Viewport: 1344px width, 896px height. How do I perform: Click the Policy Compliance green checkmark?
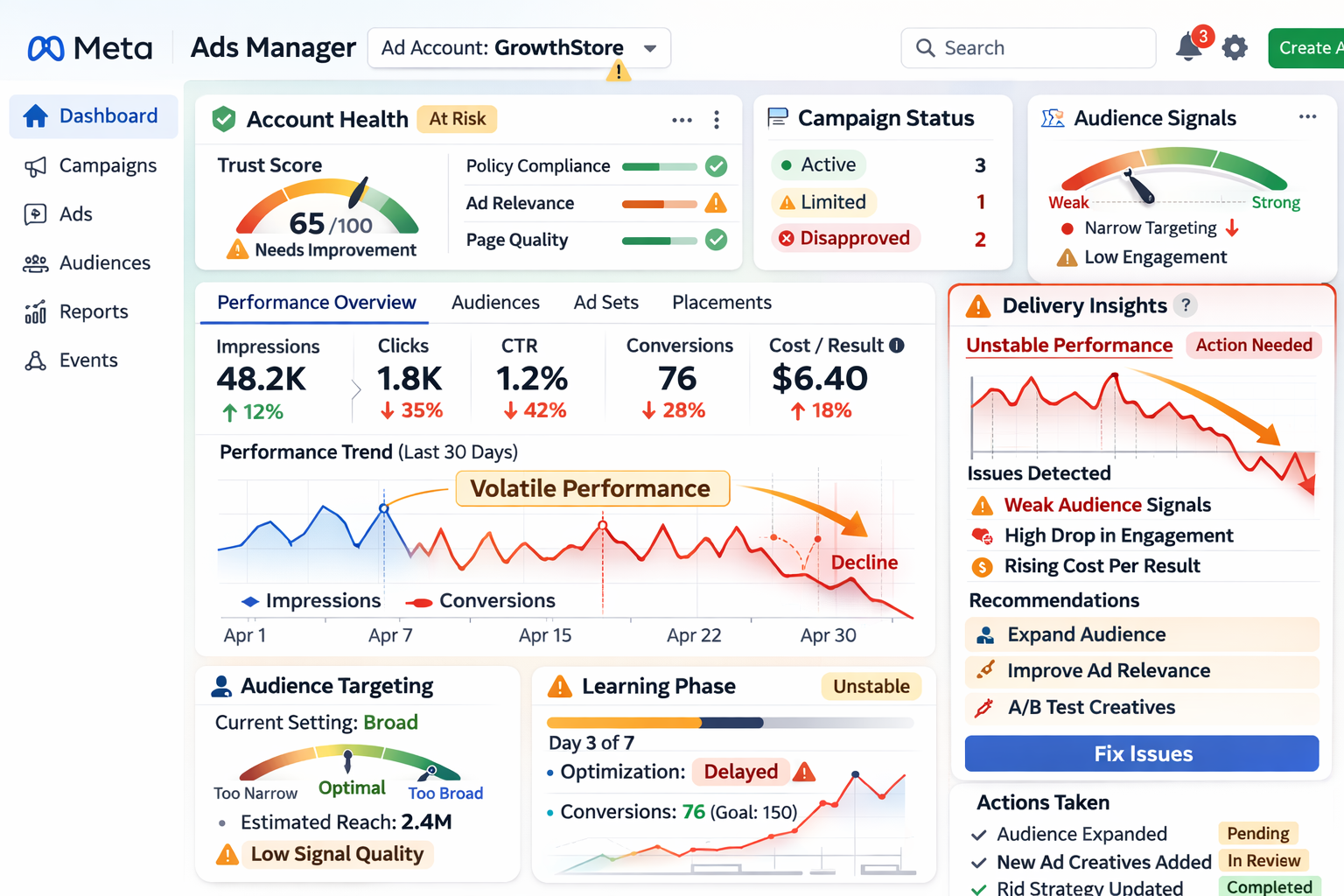(716, 166)
